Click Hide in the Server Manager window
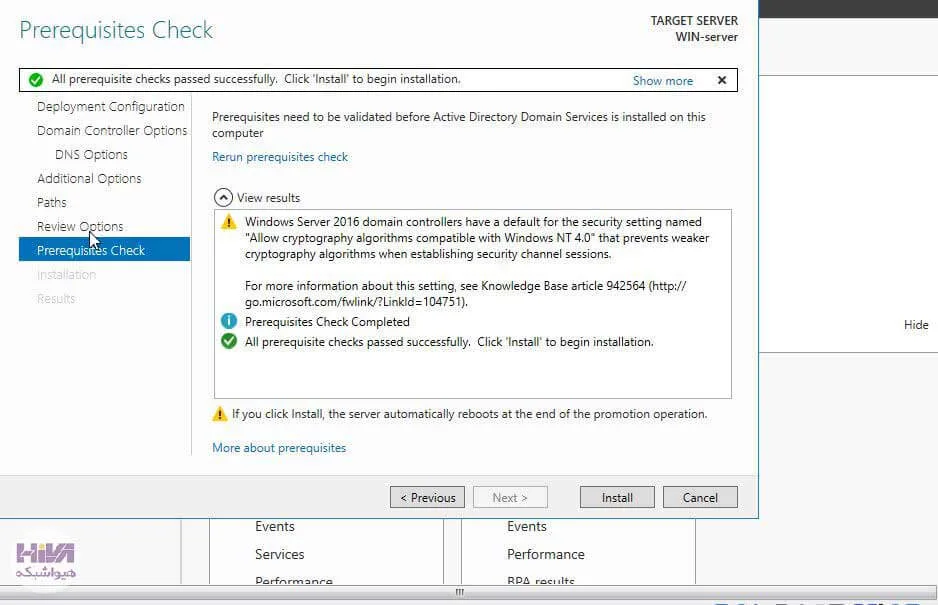The image size is (938, 605). 916,325
